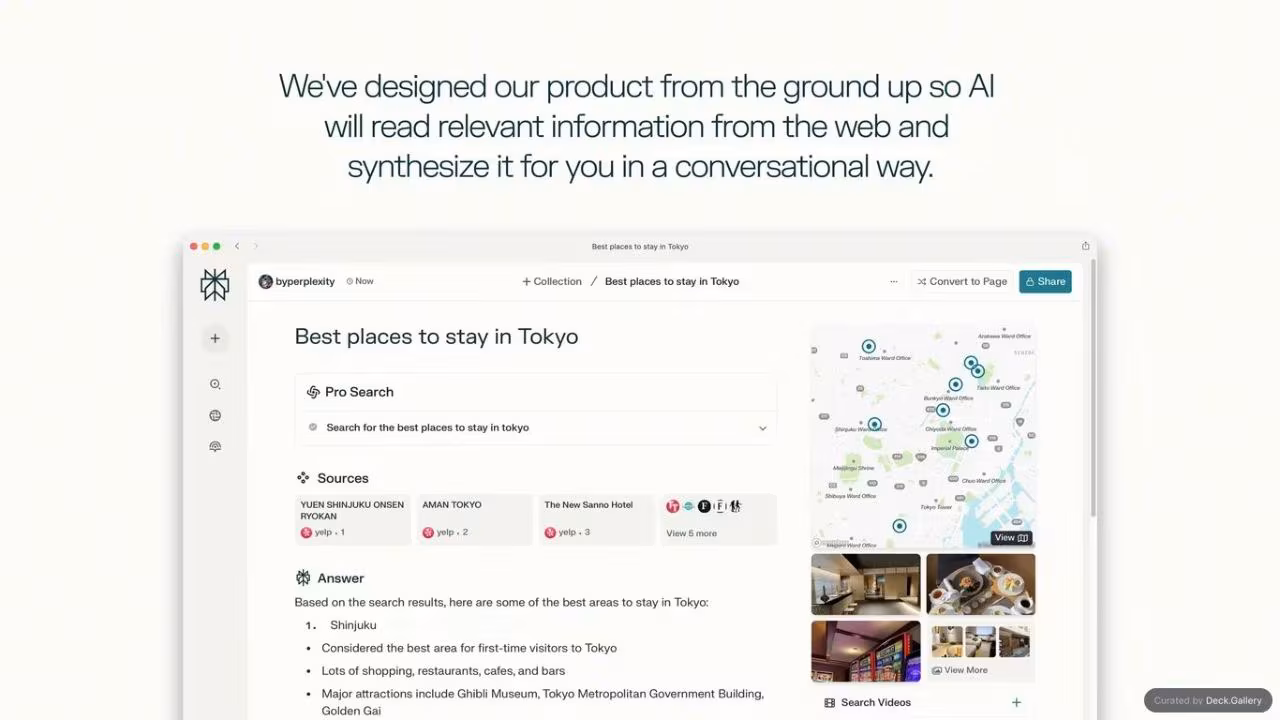Viewport: 1280px width, 720px height.
Task: Click the browser forward arrow
Action: coord(256,246)
